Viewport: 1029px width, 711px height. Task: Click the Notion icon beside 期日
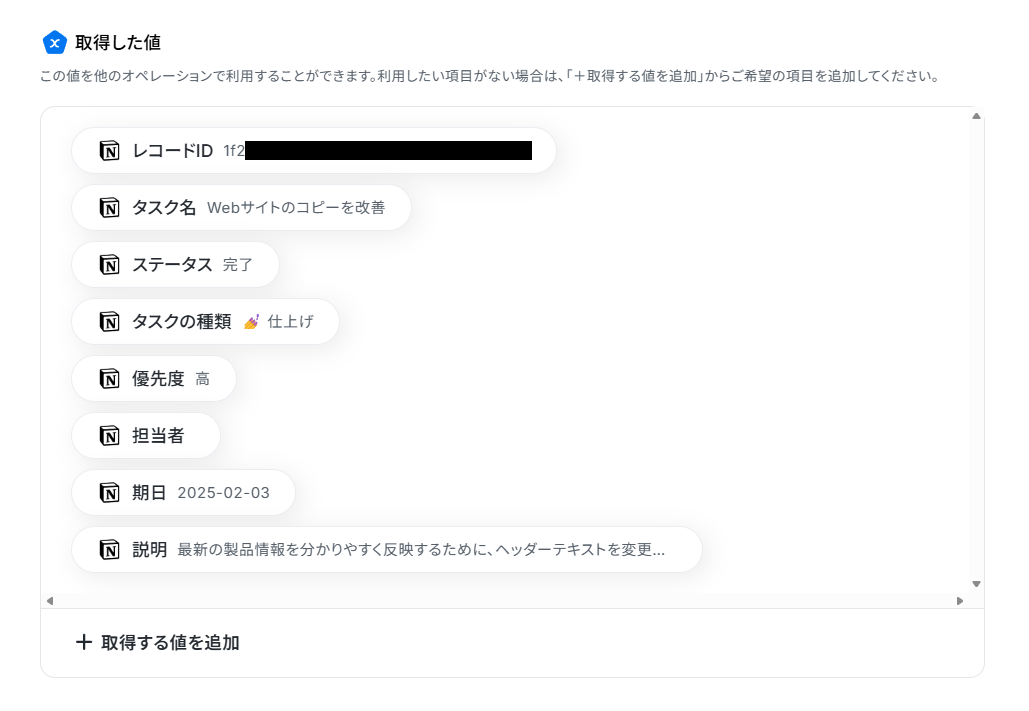click(x=110, y=493)
